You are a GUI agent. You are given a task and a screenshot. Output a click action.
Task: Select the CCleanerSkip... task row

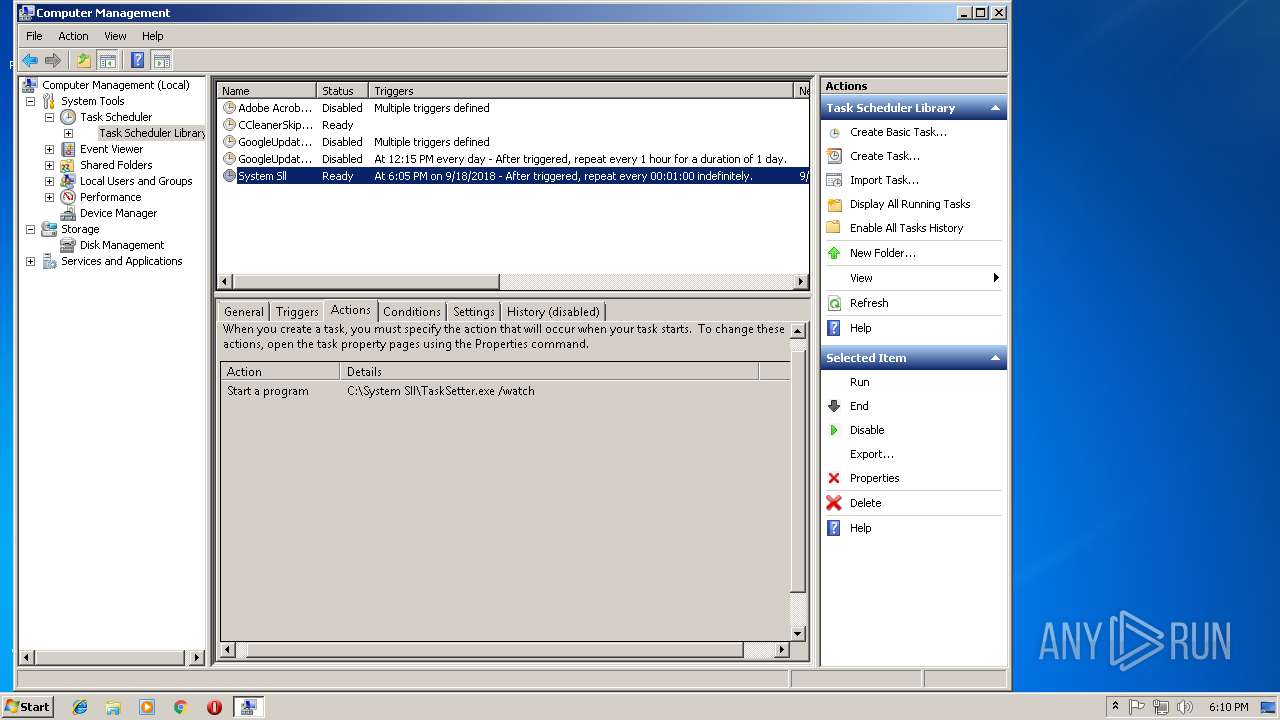tap(513, 125)
